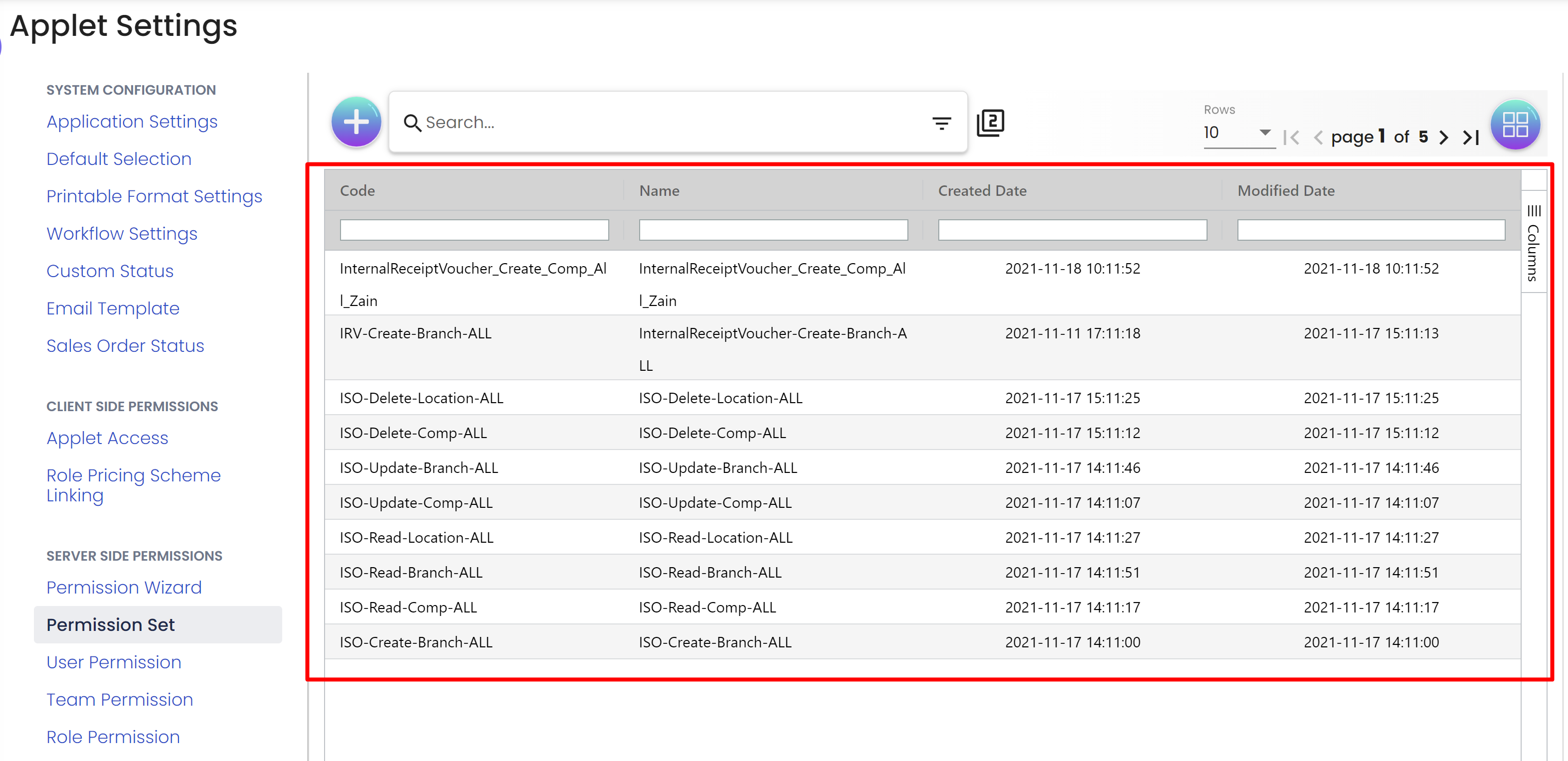Image resolution: width=1568 pixels, height=761 pixels.
Task: Click the Name column filter field
Action: click(x=772, y=230)
